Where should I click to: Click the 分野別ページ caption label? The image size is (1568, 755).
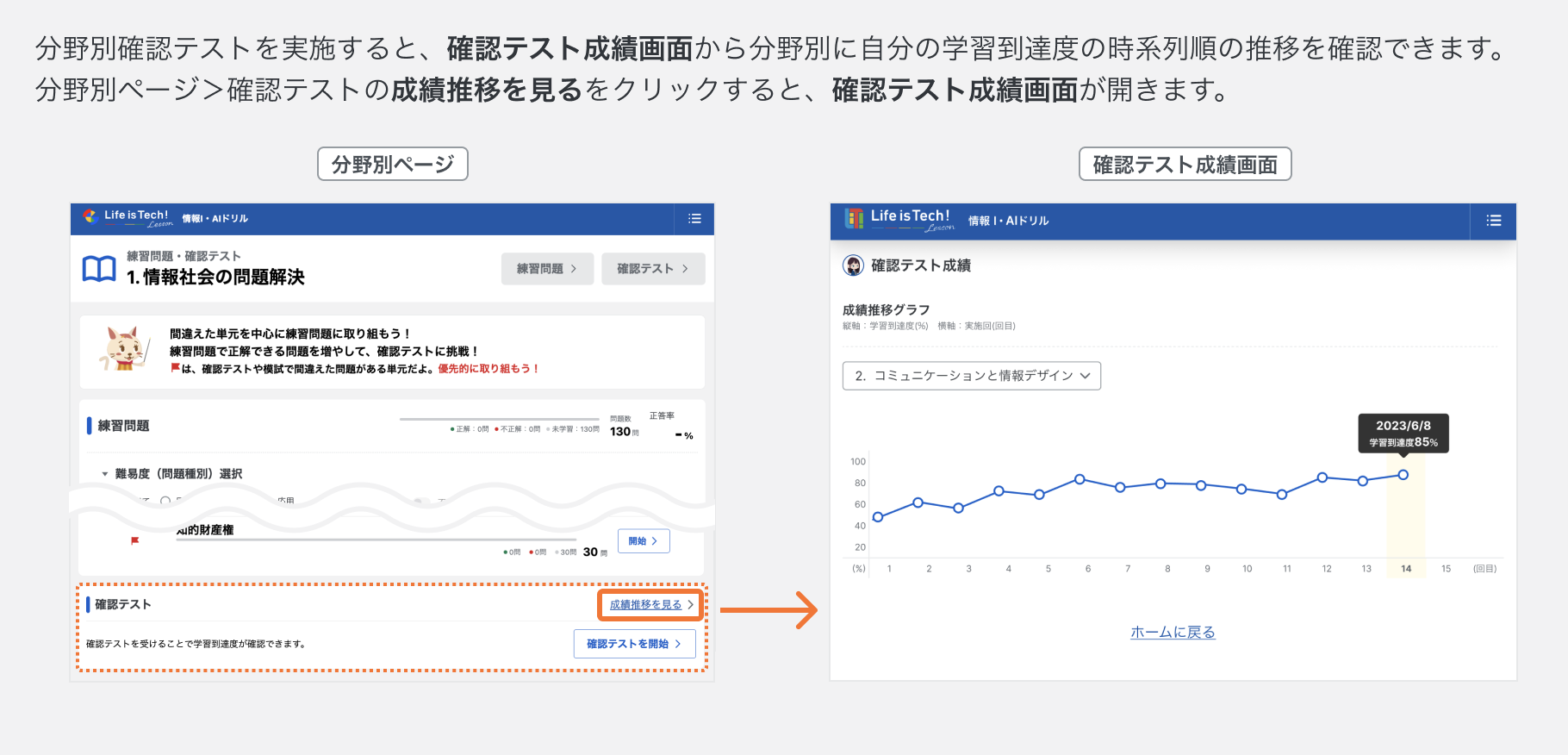click(x=393, y=164)
